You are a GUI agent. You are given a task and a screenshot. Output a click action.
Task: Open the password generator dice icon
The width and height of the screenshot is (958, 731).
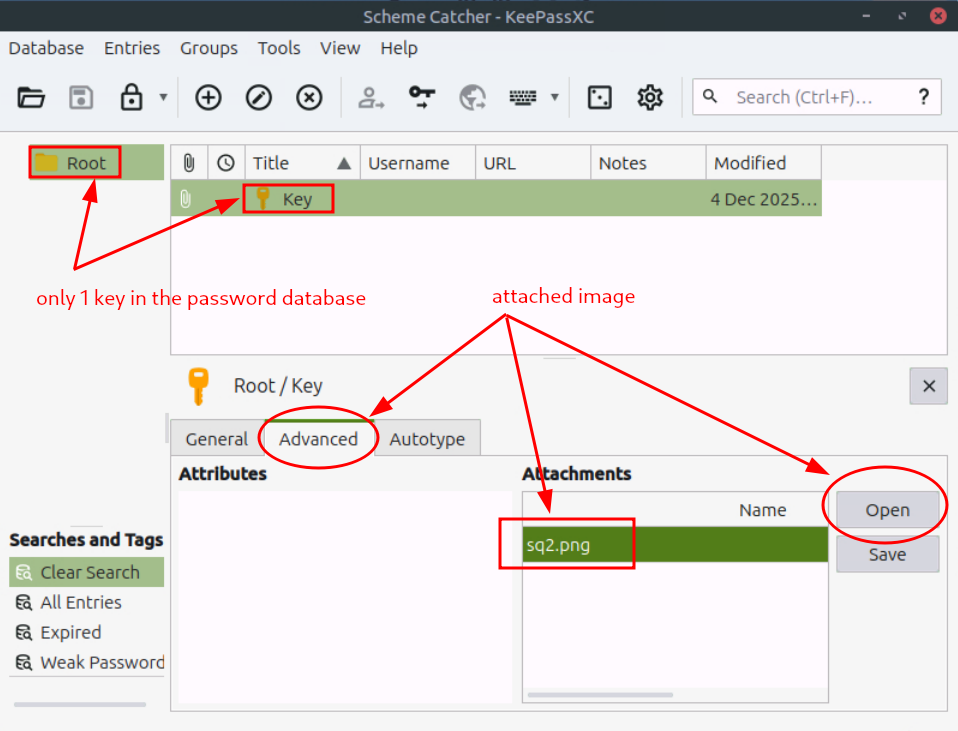pos(599,97)
